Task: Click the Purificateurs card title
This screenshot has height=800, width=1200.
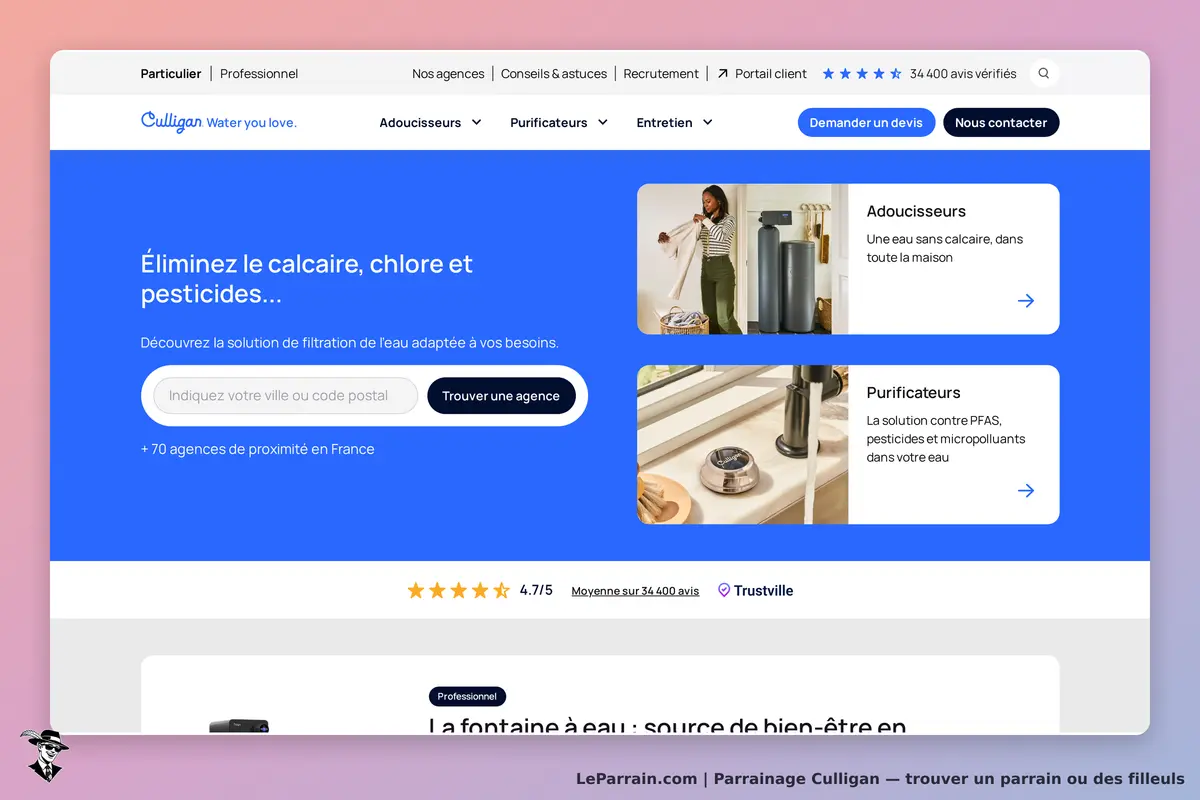Action: coord(913,392)
